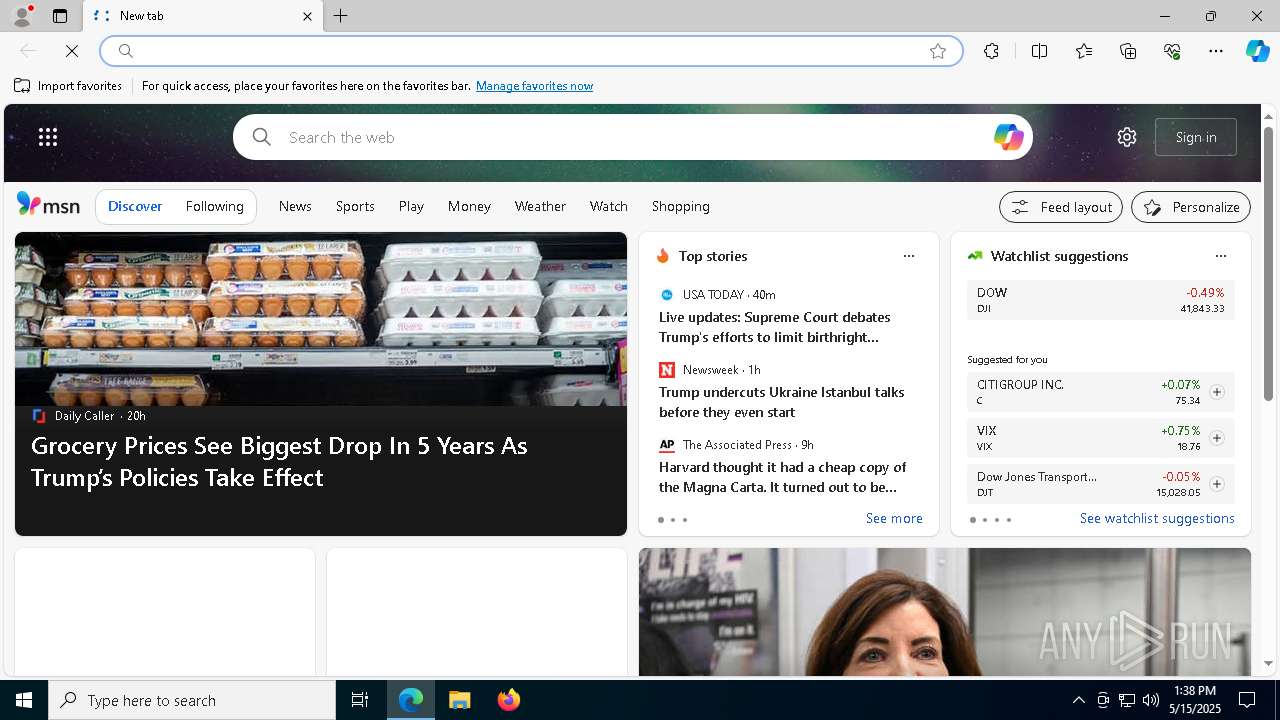Open Supreme Court birthright live updates story
The height and width of the screenshot is (720, 1280).
775,327
